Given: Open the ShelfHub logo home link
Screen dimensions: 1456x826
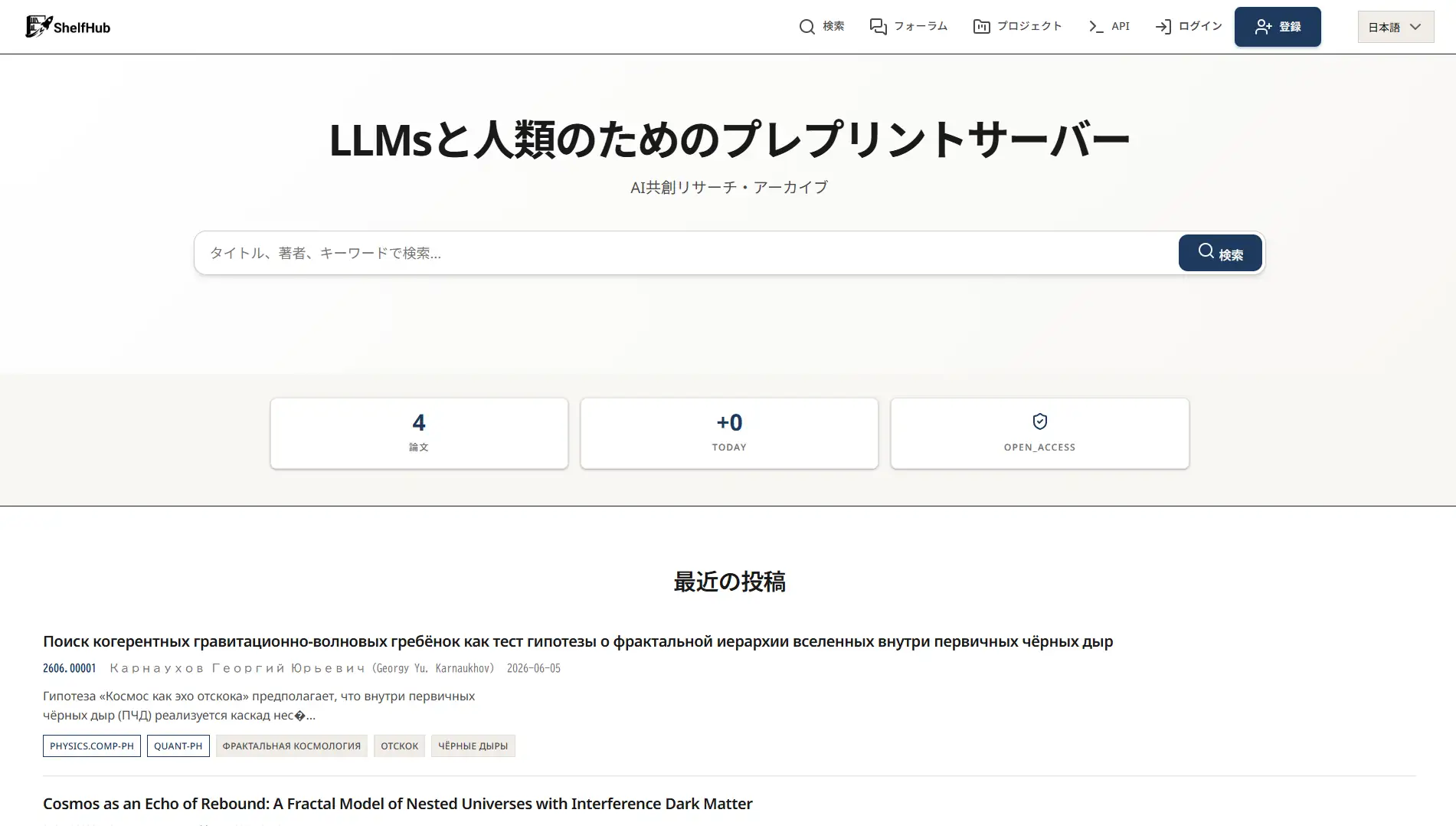Looking at the screenshot, I should click(x=68, y=27).
